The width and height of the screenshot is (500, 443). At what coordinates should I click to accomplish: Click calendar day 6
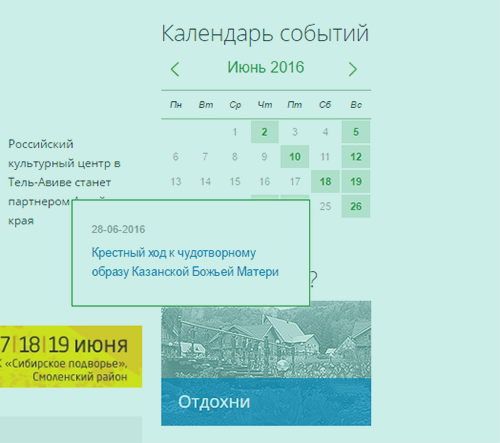(x=176, y=157)
